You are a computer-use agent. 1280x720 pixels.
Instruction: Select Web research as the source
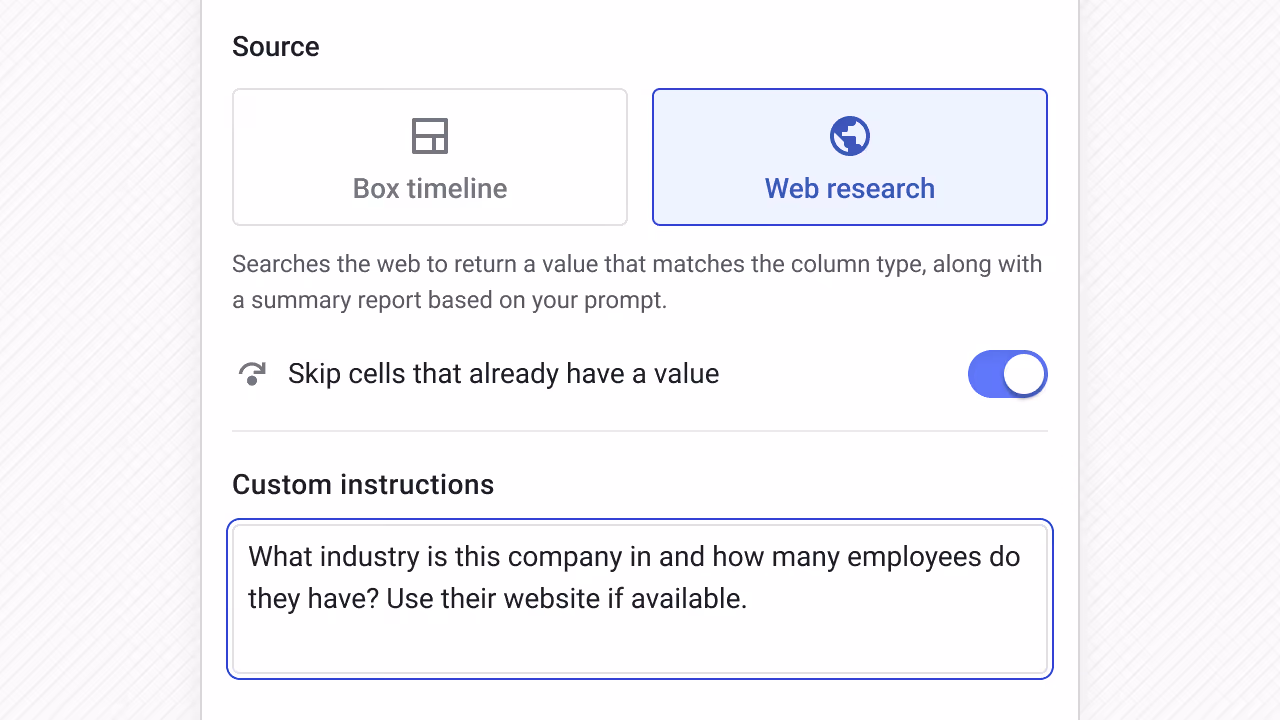(x=849, y=156)
